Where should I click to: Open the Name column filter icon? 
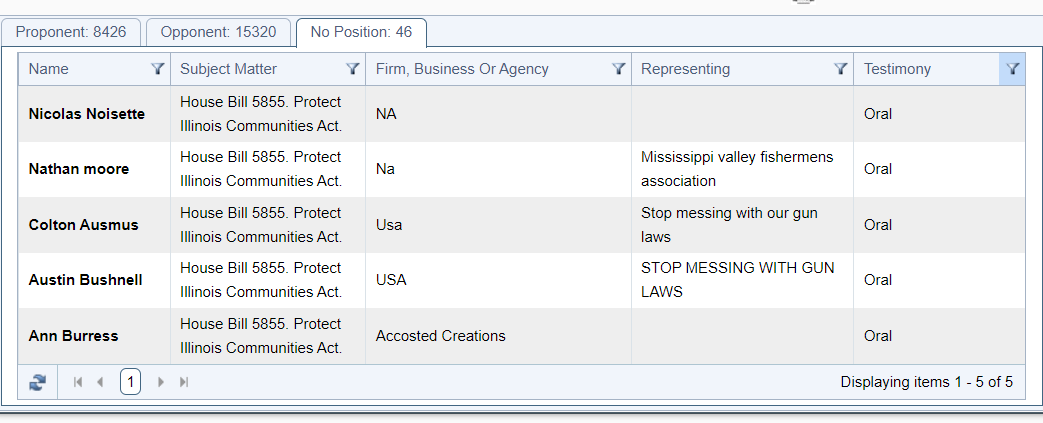158,69
